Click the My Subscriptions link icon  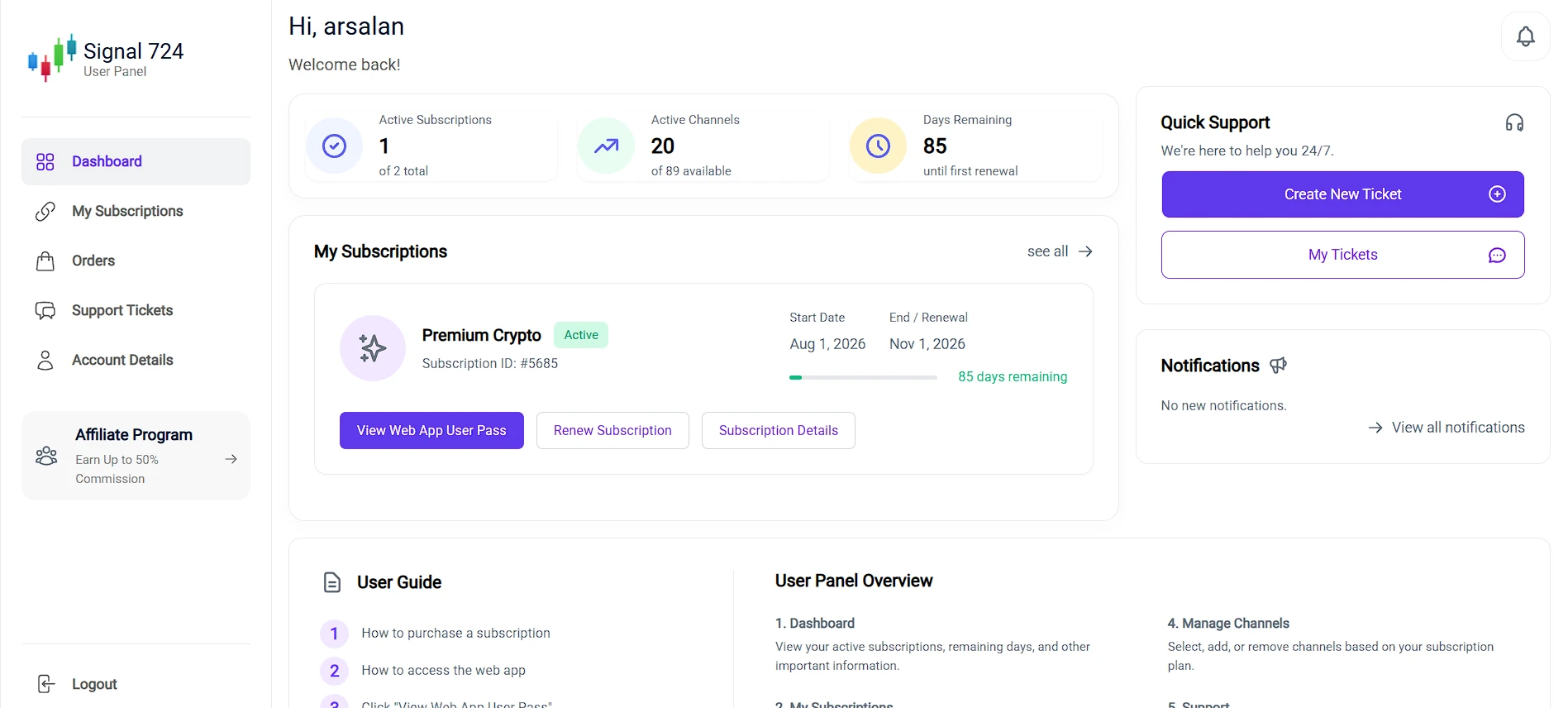click(45, 211)
